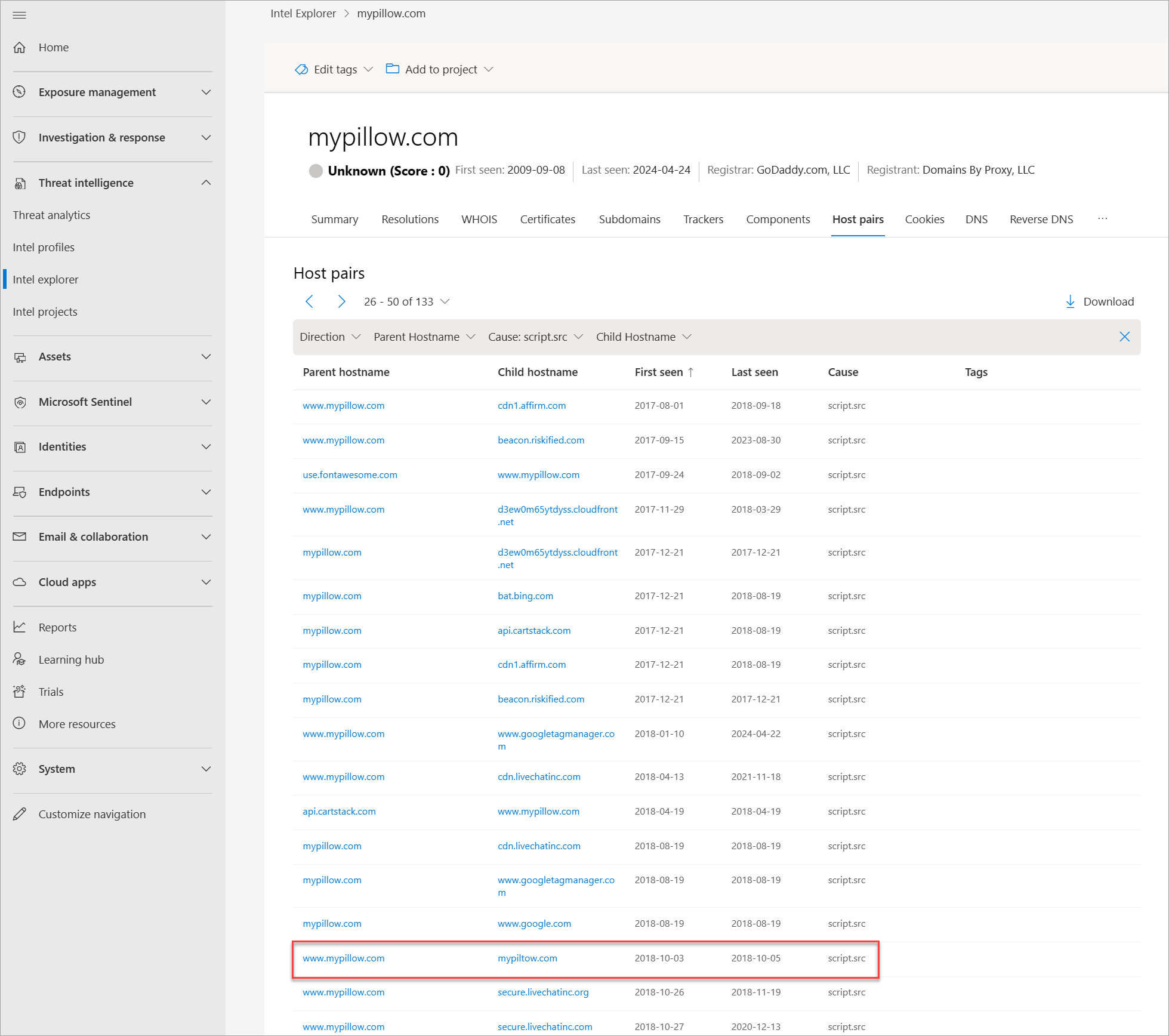Collapse the Threat intelligence section
Image resolution: width=1169 pixels, height=1036 pixels.
click(x=206, y=183)
